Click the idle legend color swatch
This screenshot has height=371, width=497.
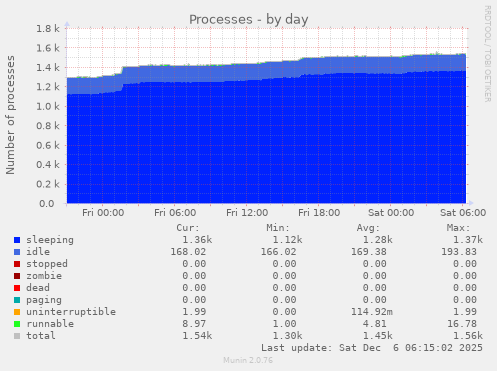[17, 252]
